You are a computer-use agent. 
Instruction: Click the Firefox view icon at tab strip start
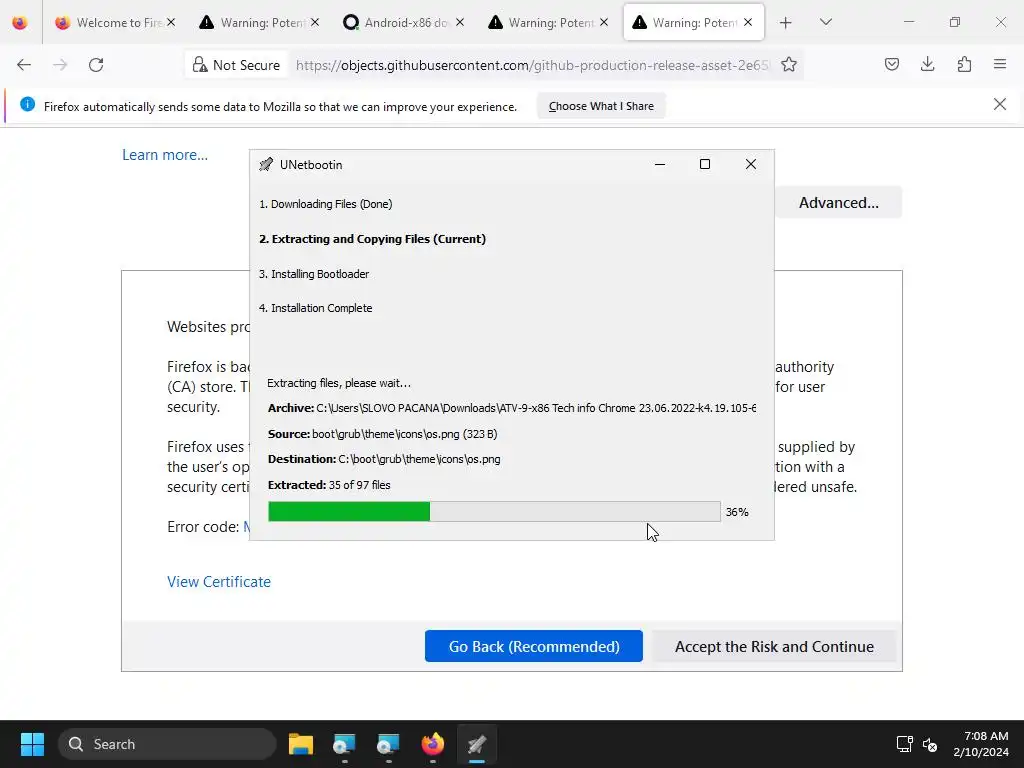[x=20, y=23]
